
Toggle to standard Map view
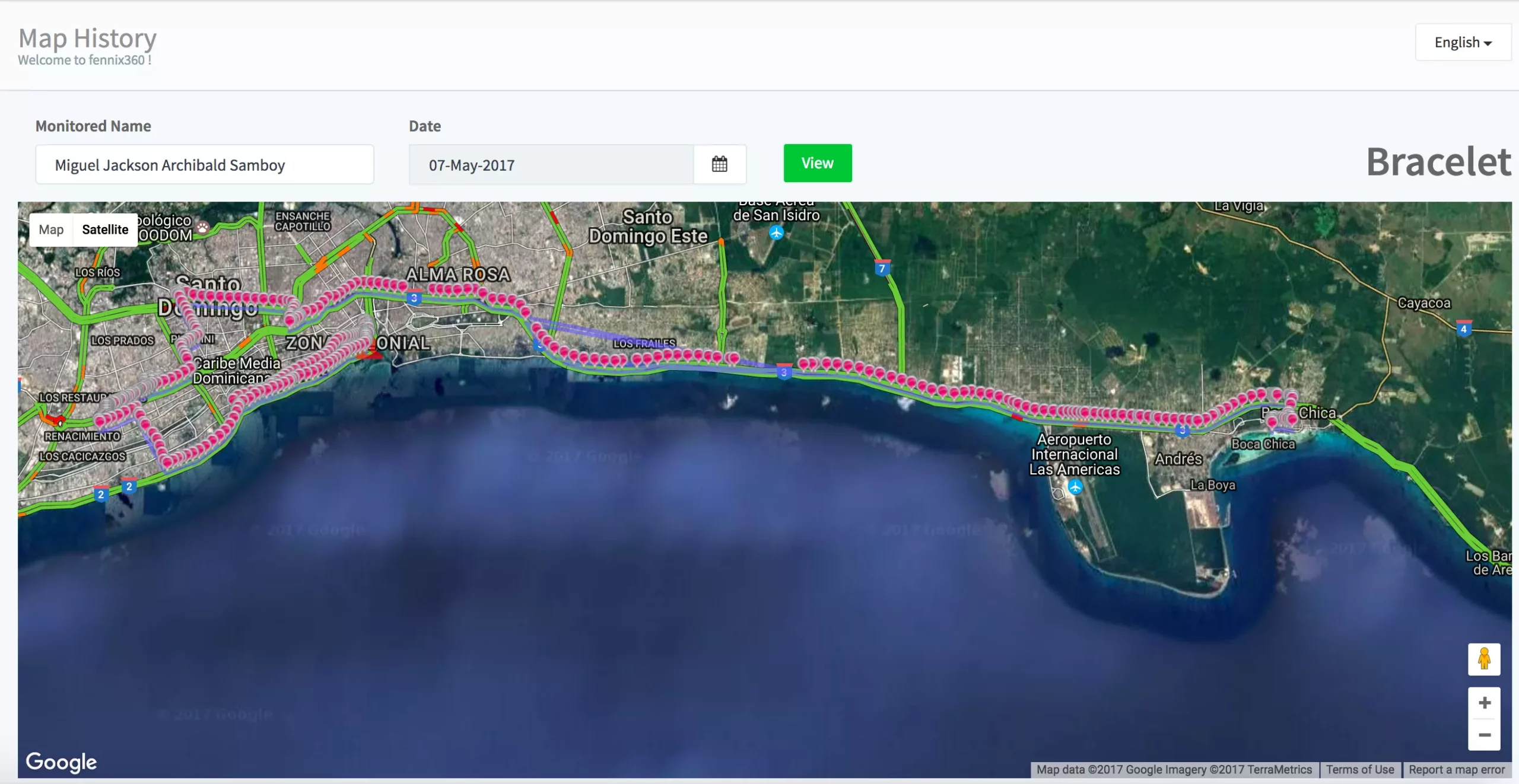(51, 229)
